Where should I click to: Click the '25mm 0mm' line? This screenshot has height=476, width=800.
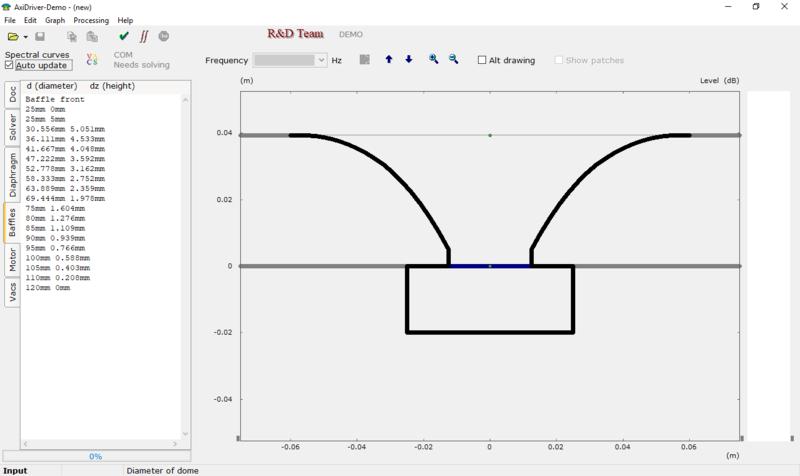(x=45, y=109)
